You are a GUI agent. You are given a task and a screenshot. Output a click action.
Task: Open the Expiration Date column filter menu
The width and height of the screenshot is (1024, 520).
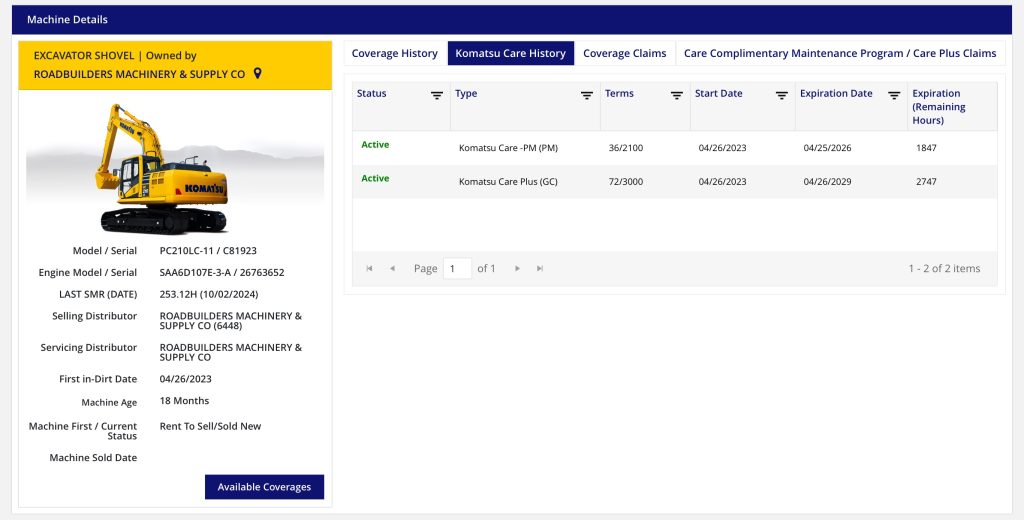click(894, 95)
